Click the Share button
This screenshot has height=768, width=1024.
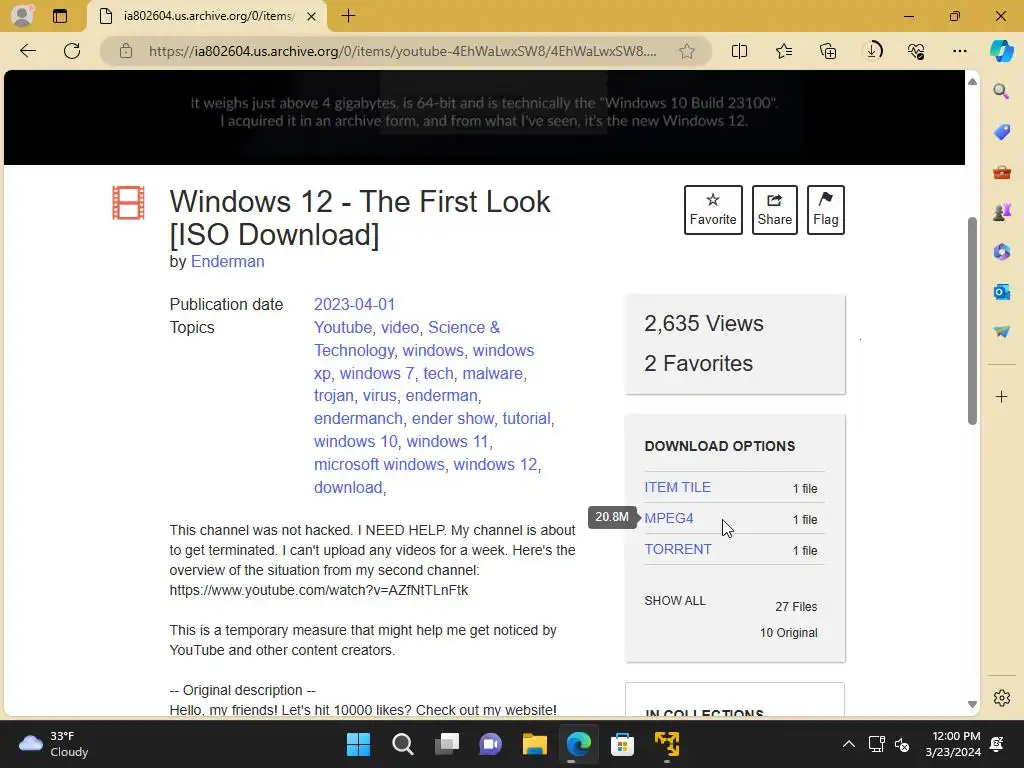click(775, 210)
